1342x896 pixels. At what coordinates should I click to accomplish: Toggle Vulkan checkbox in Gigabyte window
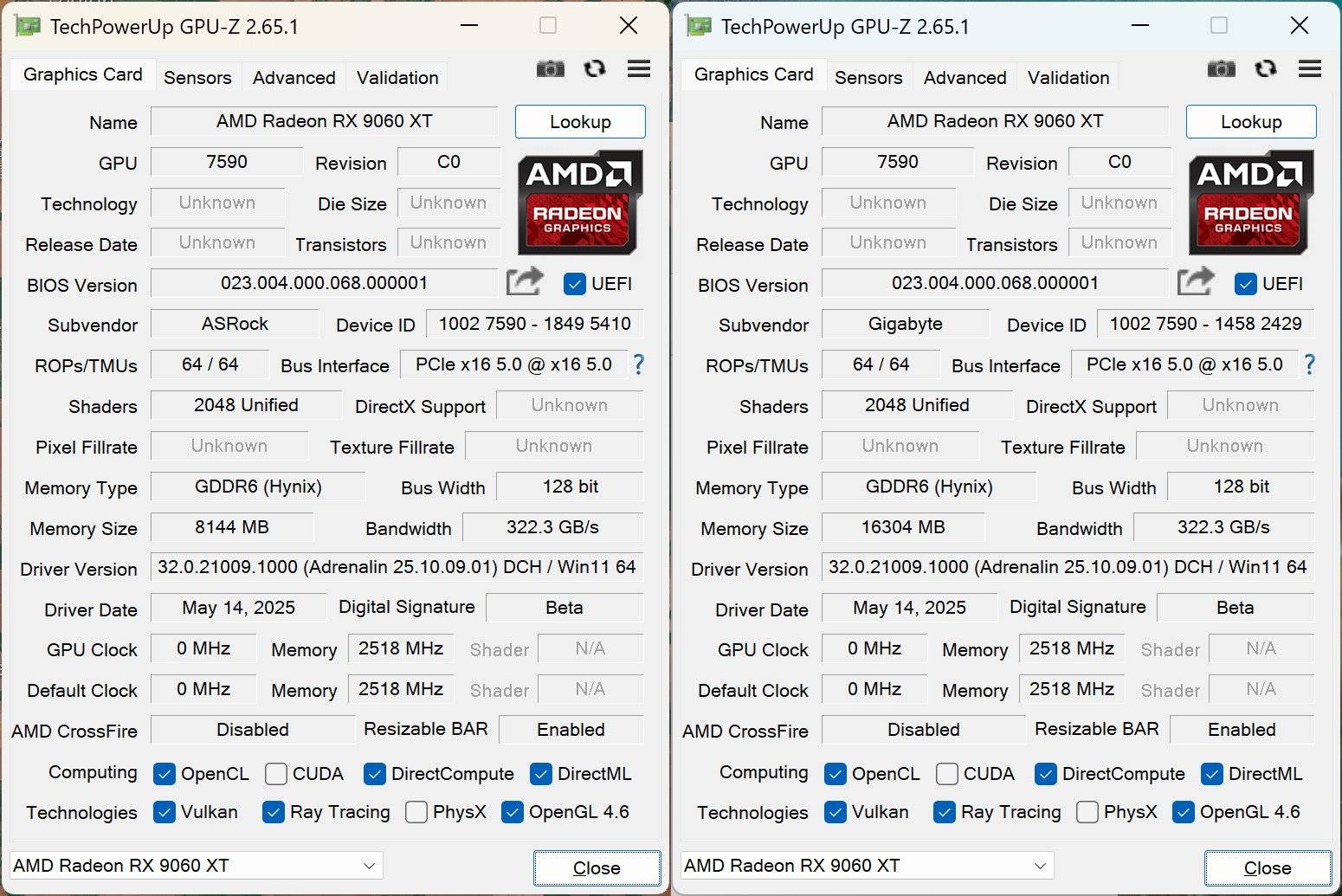pyautogui.click(x=836, y=812)
